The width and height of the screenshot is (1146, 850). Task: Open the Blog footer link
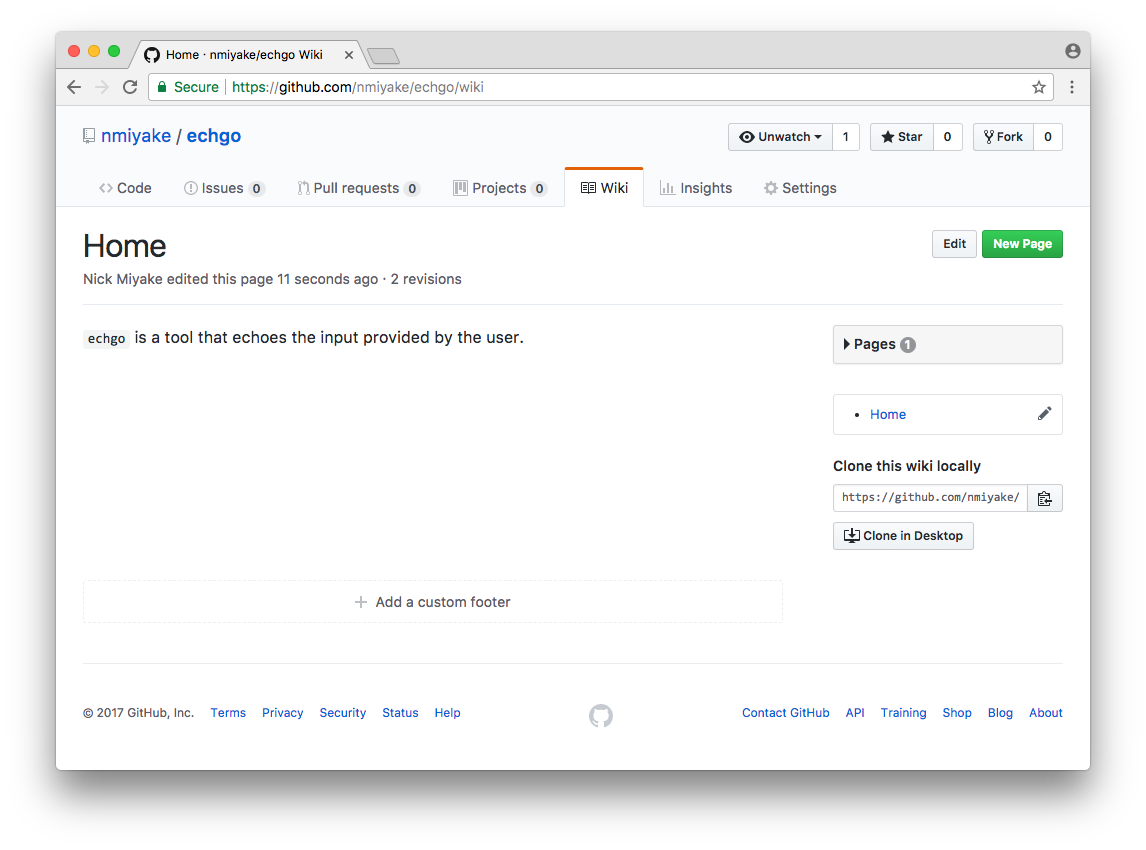(1000, 713)
